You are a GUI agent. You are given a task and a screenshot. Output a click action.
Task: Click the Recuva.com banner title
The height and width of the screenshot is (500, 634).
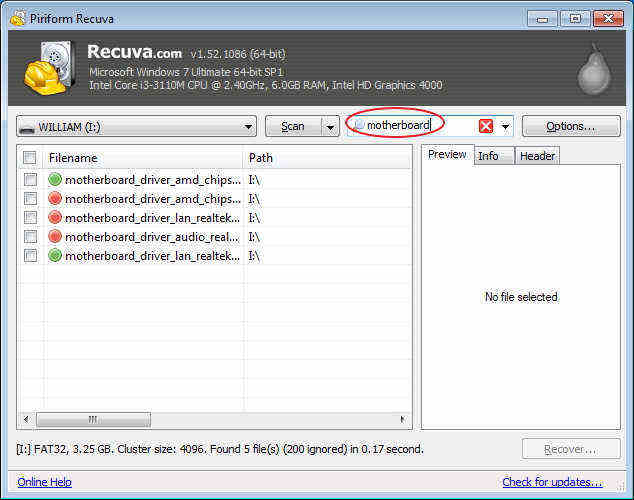tap(135, 52)
